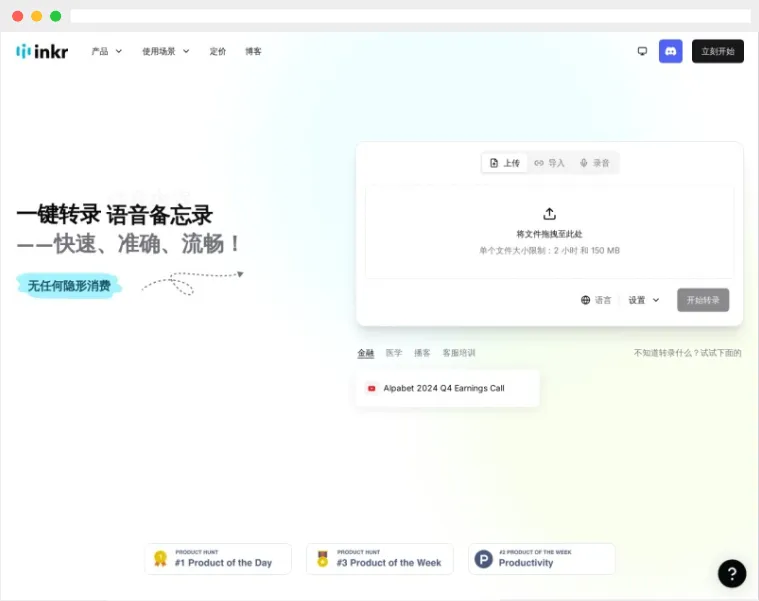The width and height of the screenshot is (759, 601).
Task: Switch to the 录音 recording tab
Action: tap(594, 163)
